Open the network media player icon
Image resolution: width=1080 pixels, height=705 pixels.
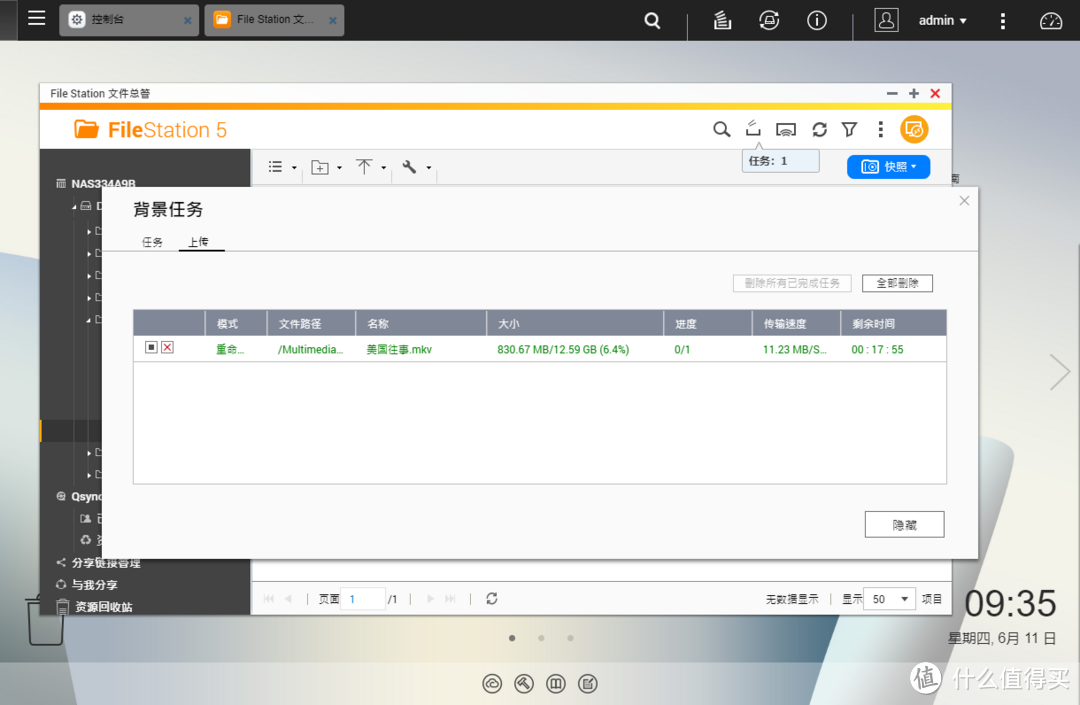(x=786, y=129)
